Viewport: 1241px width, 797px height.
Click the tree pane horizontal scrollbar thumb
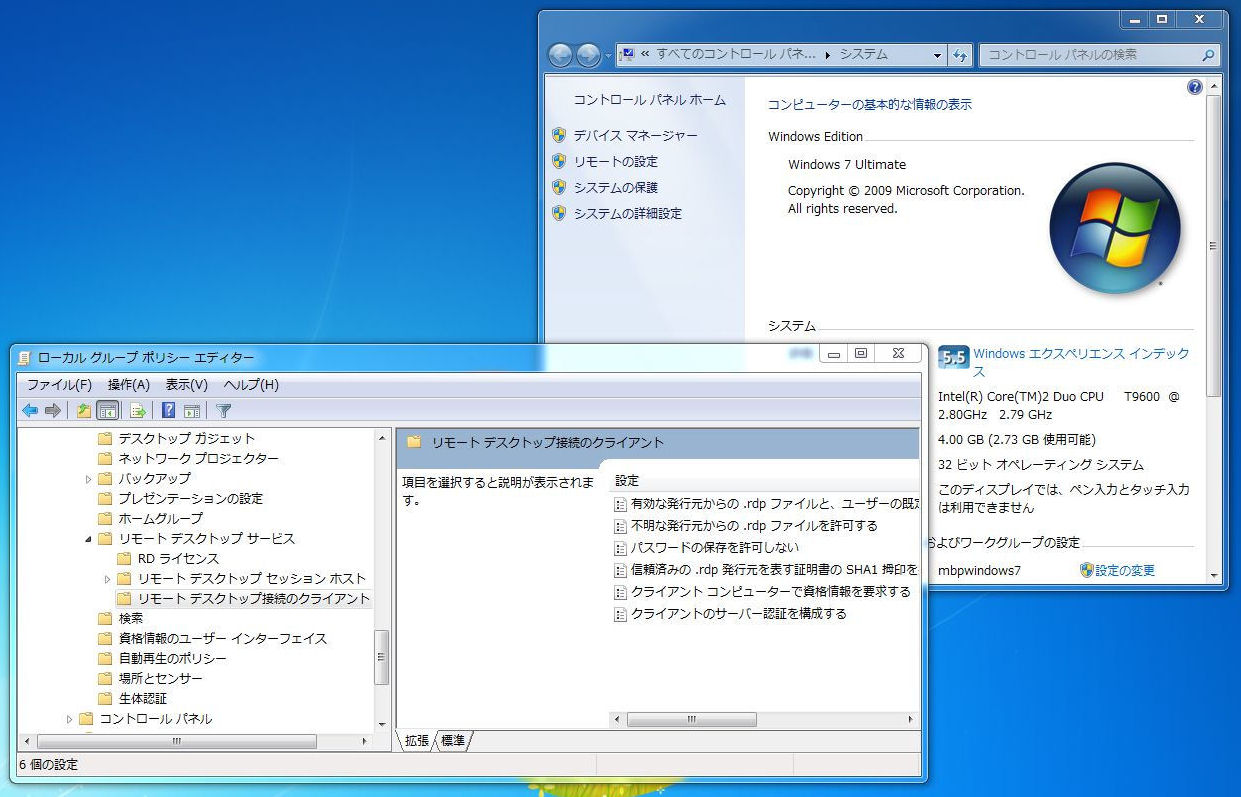[176, 741]
